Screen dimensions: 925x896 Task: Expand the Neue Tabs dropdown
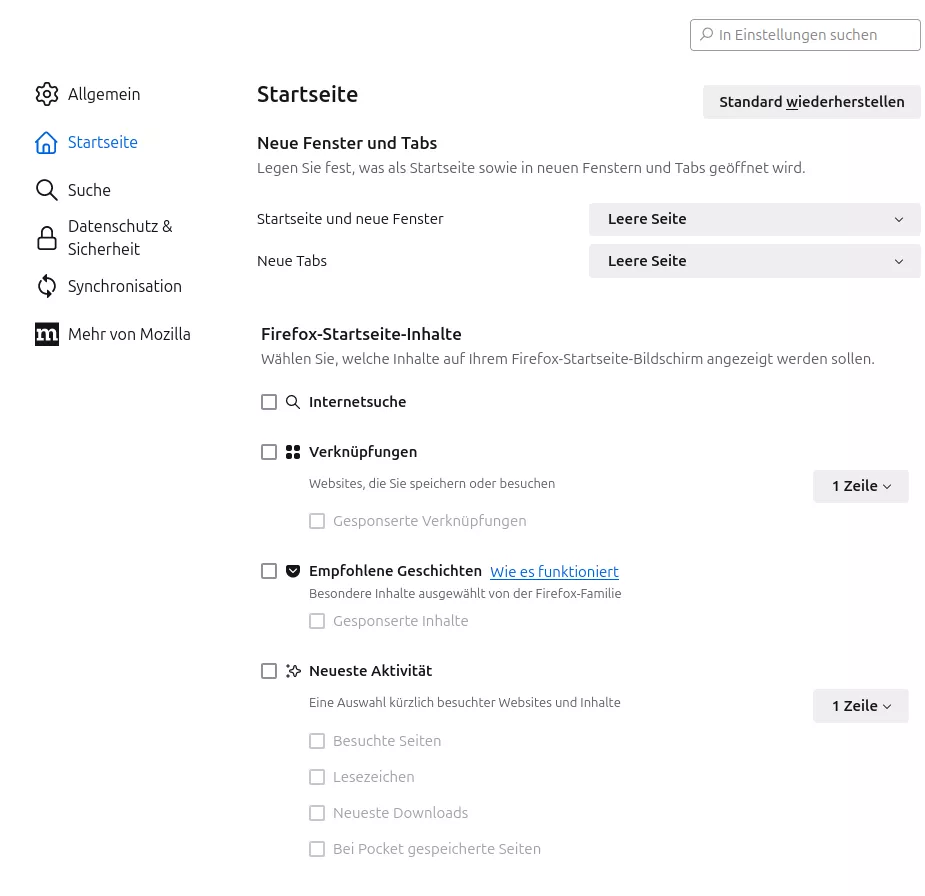coord(754,261)
